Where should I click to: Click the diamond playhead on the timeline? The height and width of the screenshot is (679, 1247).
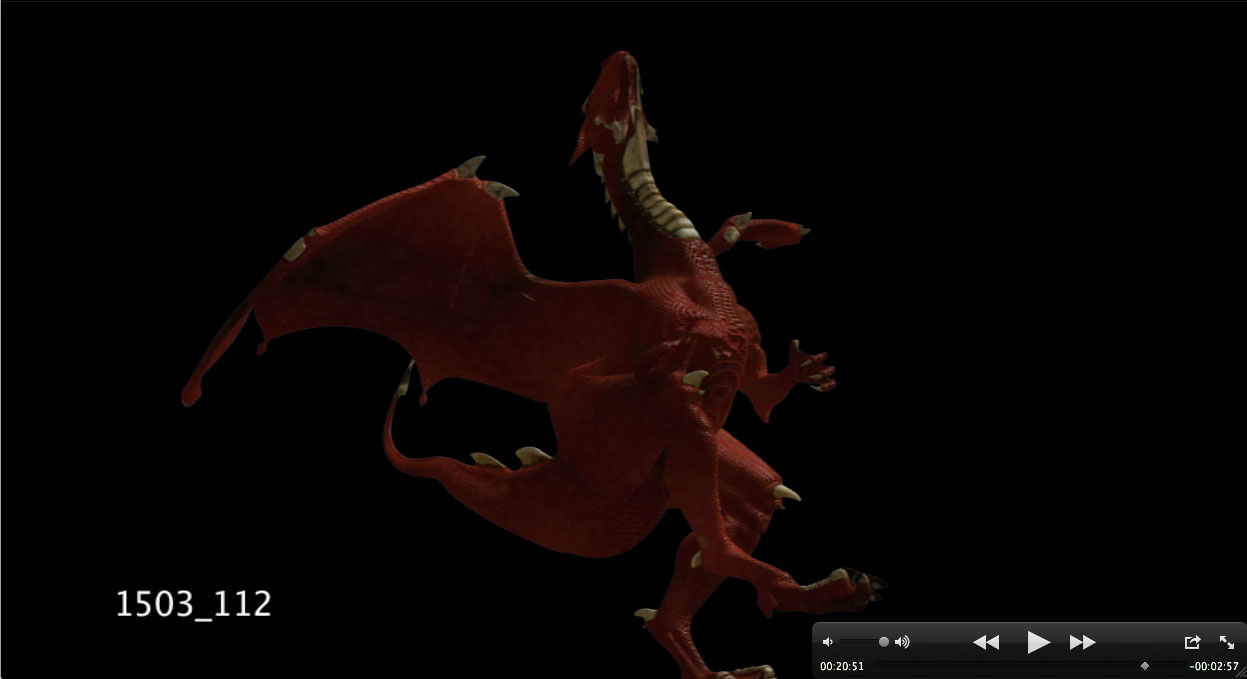click(x=1144, y=665)
